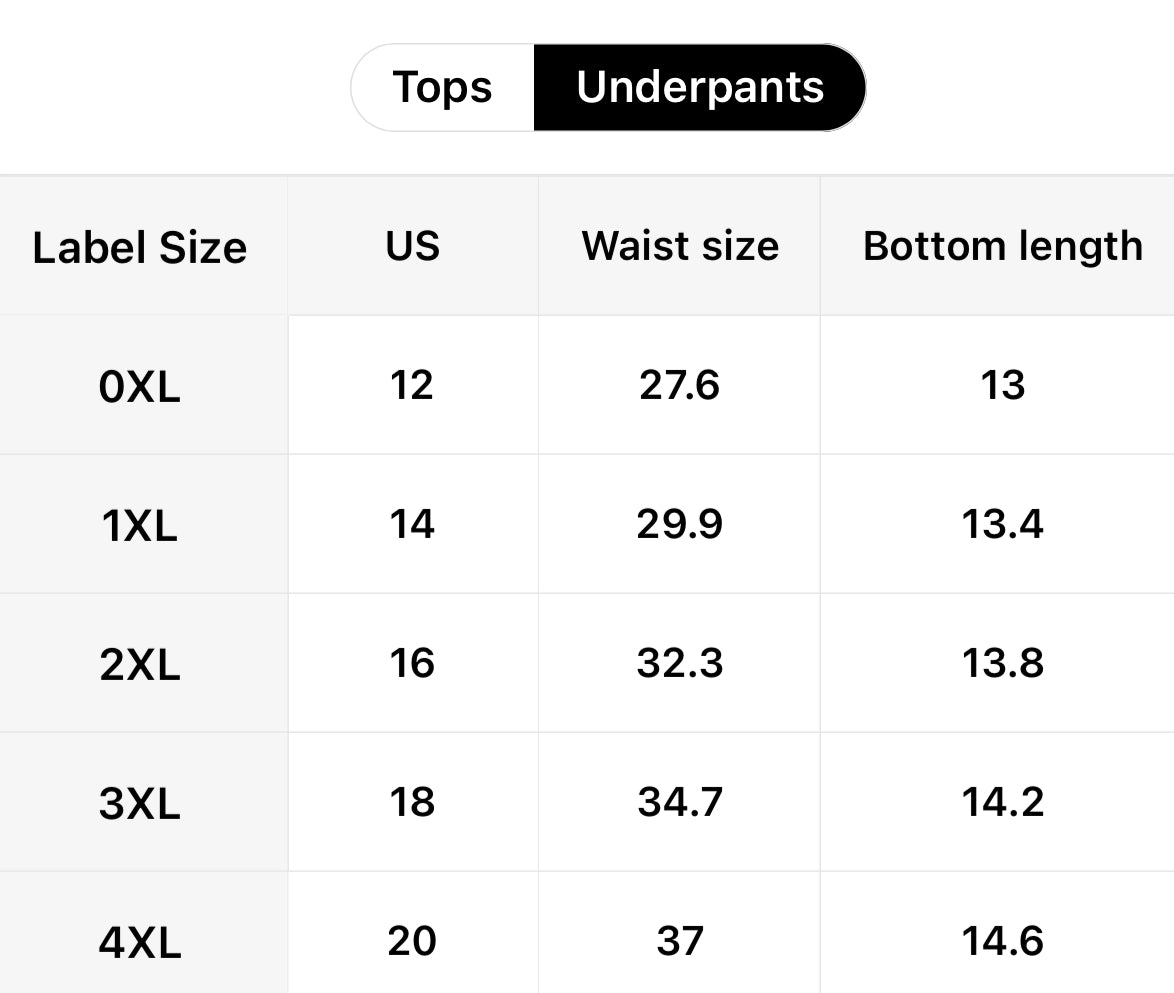1174x993 pixels.
Task: Click the 13.4 bottom length cell
Action: 1003,524
